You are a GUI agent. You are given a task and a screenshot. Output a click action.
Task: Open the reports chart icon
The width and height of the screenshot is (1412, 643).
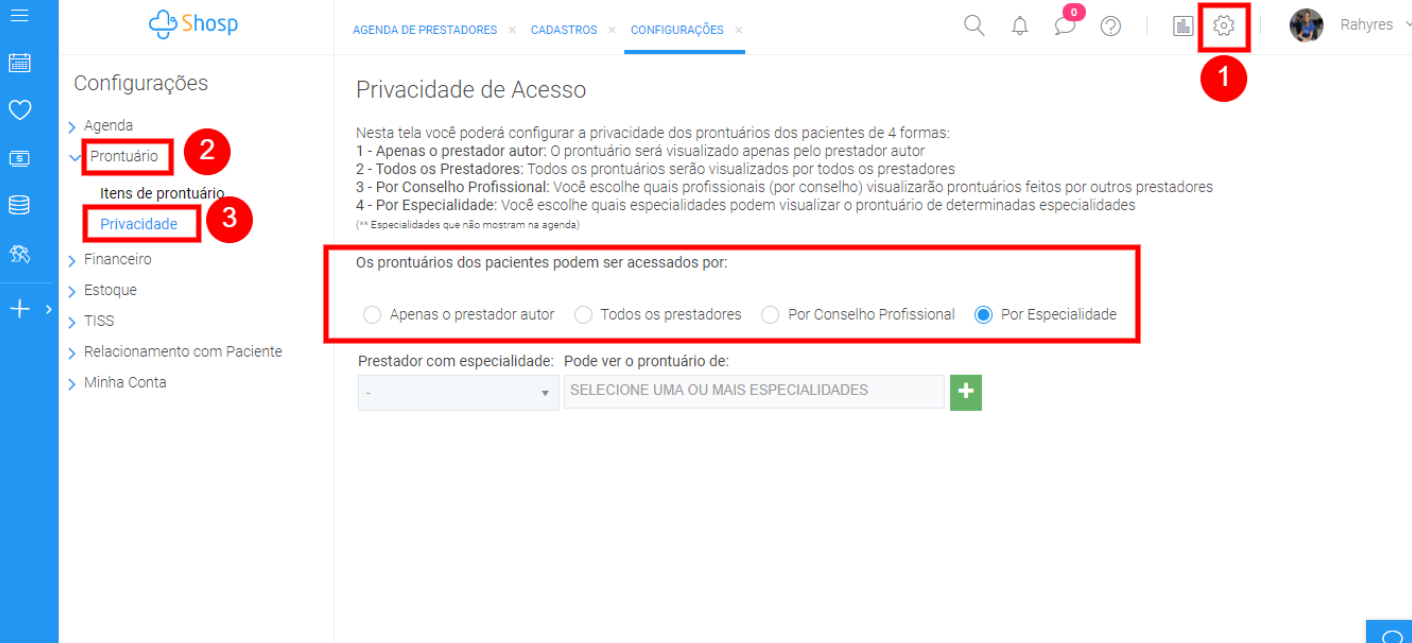click(1183, 27)
